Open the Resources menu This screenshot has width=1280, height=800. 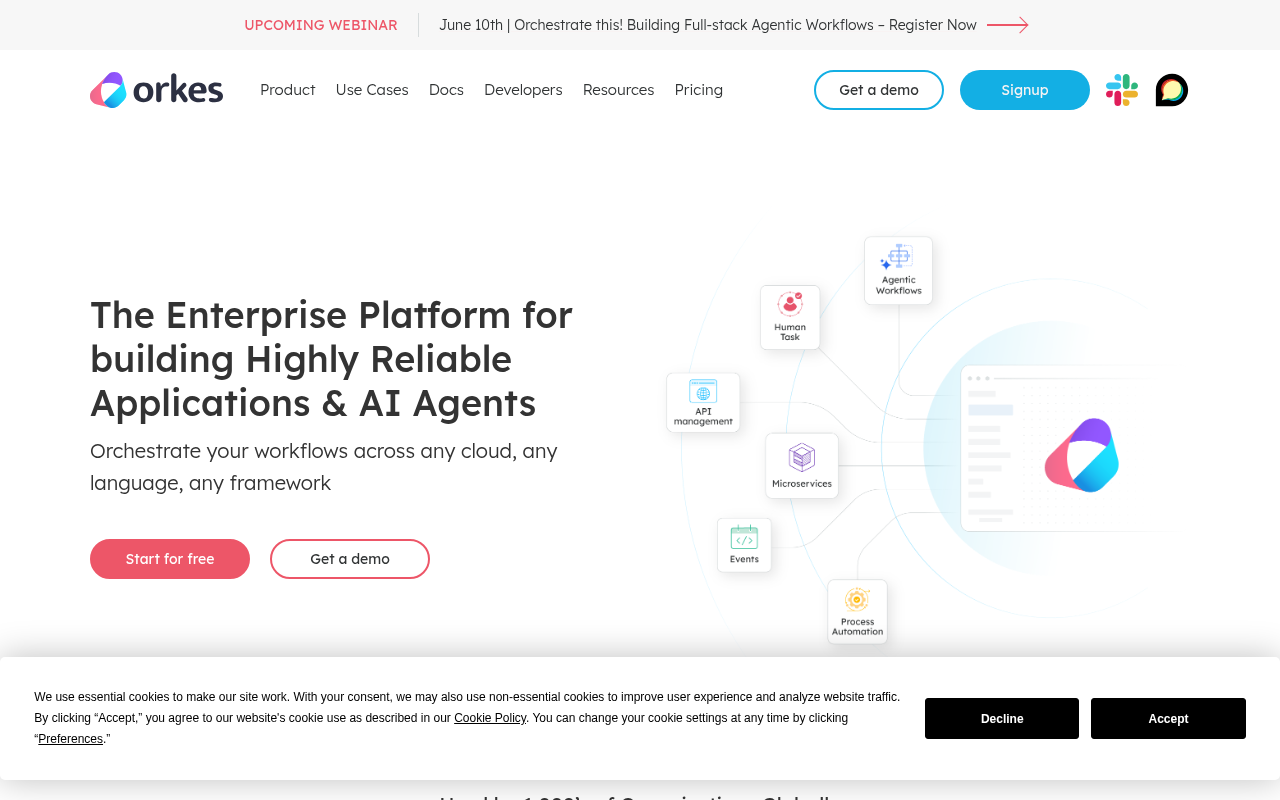pyautogui.click(x=618, y=90)
